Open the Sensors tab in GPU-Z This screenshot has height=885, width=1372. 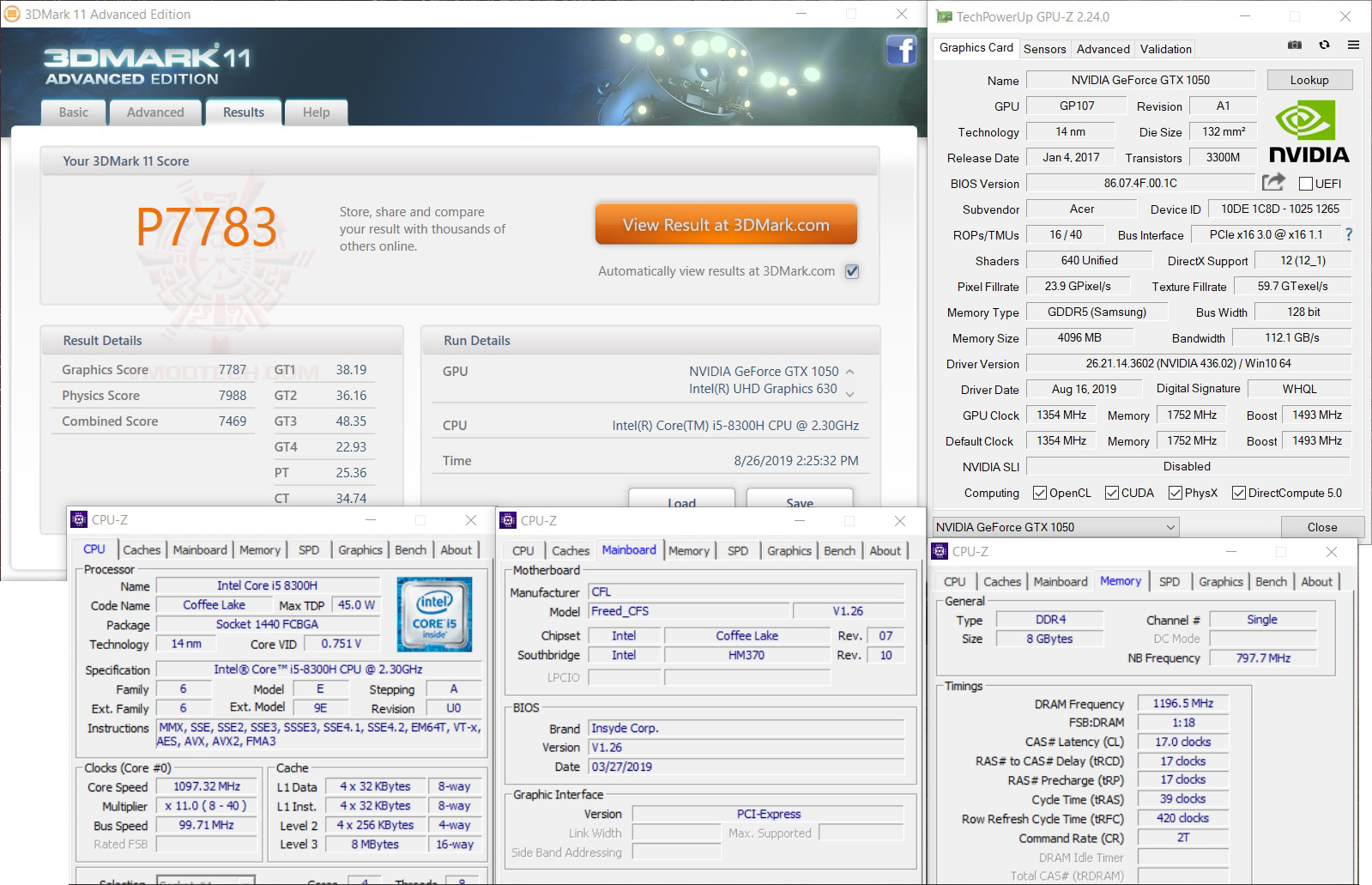[1044, 49]
